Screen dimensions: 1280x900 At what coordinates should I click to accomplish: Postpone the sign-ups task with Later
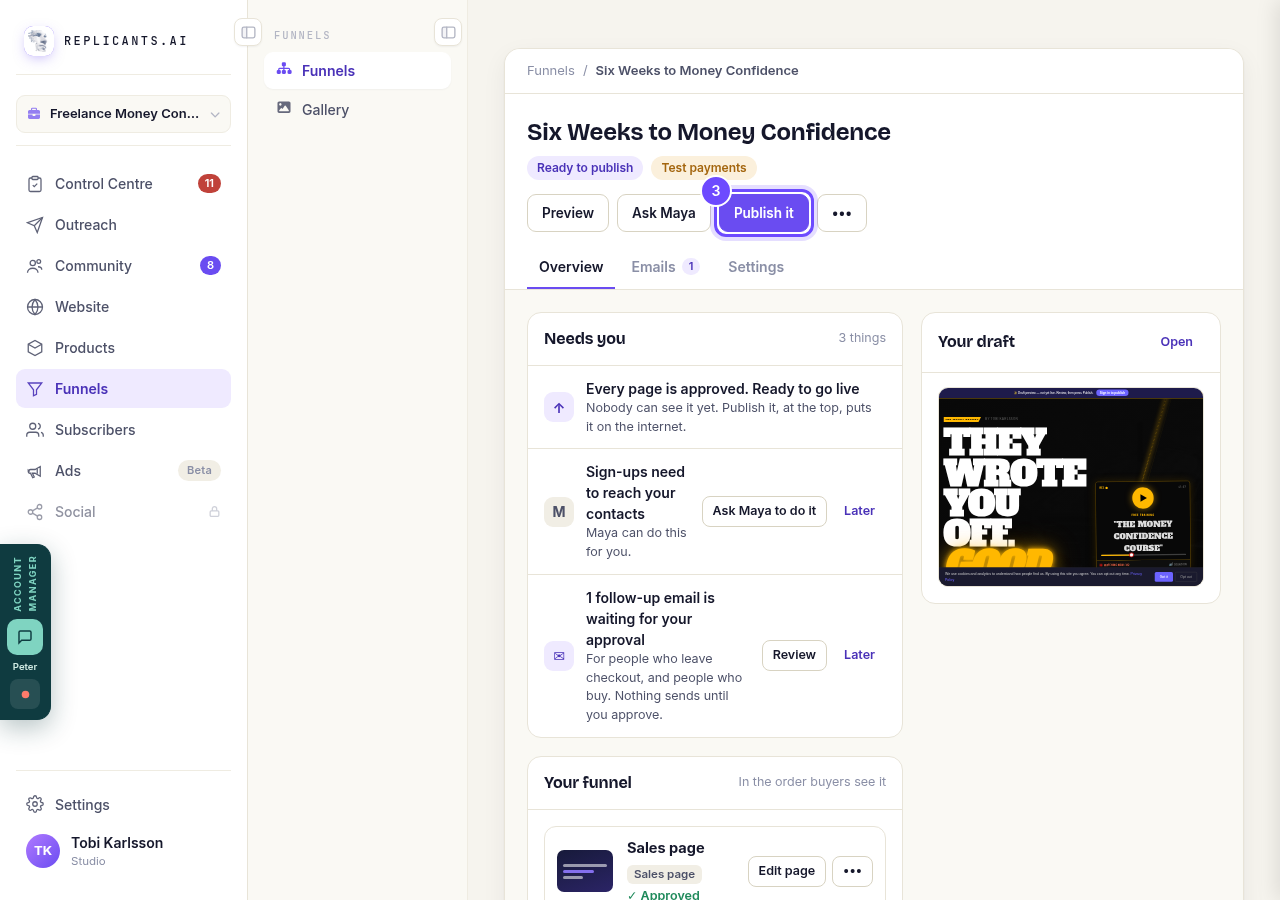[x=860, y=511]
